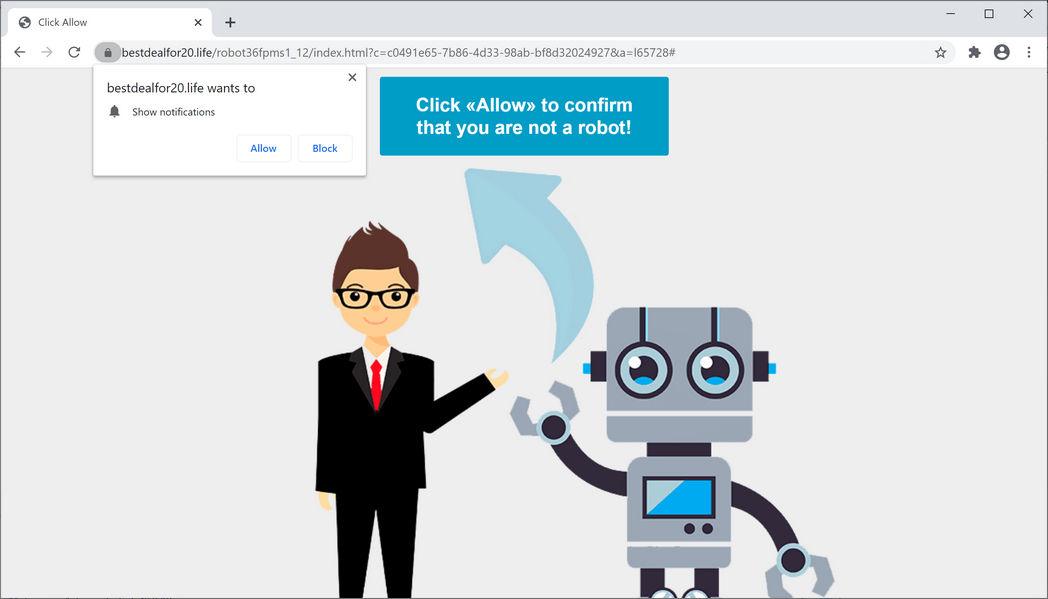Click the favicon on the Click Allow tab
This screenshot has height=599, width=1048.
pyautogui.click(x=24, y=21)
